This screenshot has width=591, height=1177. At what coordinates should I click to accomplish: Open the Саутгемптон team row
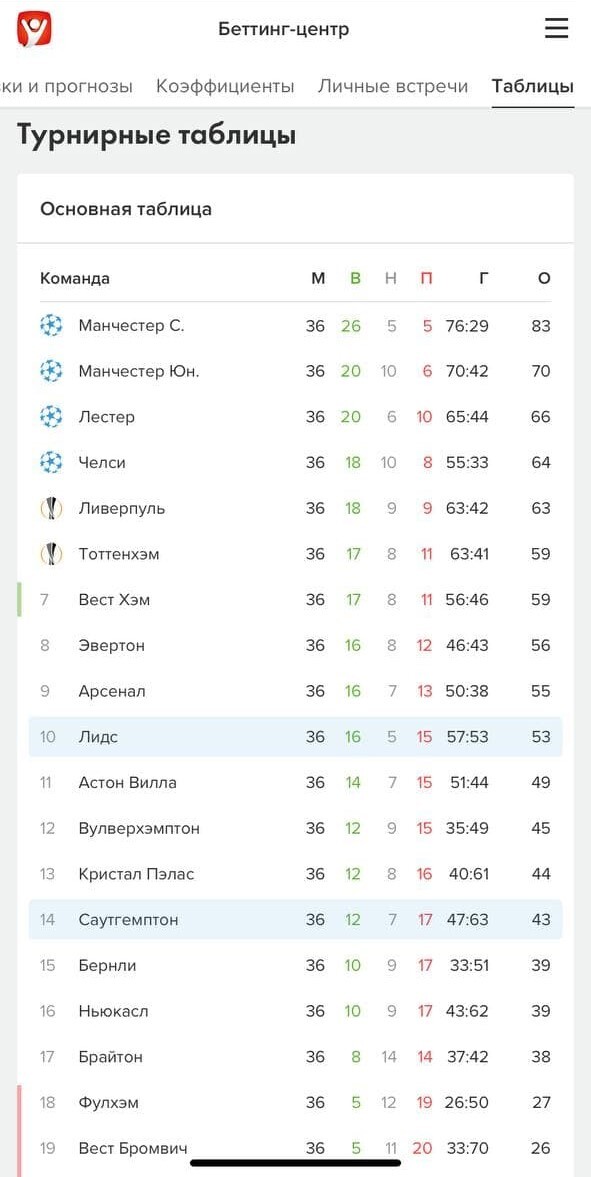(295, 920)
